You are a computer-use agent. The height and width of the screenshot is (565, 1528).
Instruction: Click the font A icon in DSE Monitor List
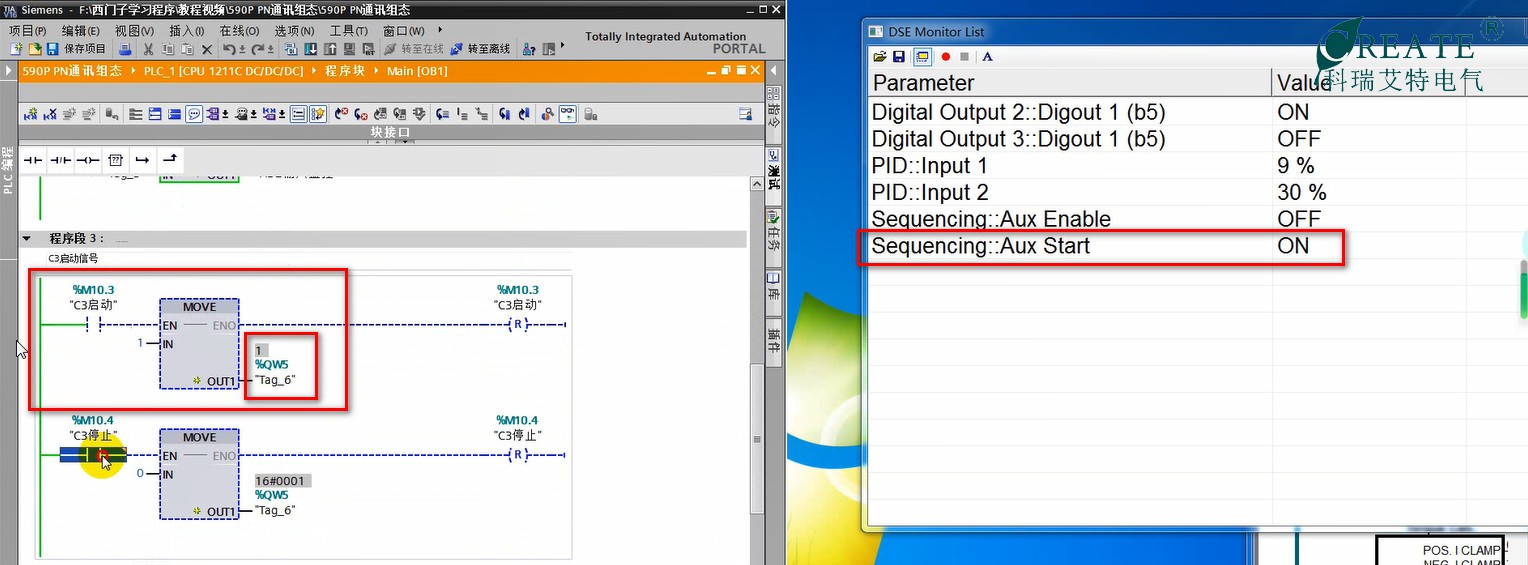click(x=987, y=57)
